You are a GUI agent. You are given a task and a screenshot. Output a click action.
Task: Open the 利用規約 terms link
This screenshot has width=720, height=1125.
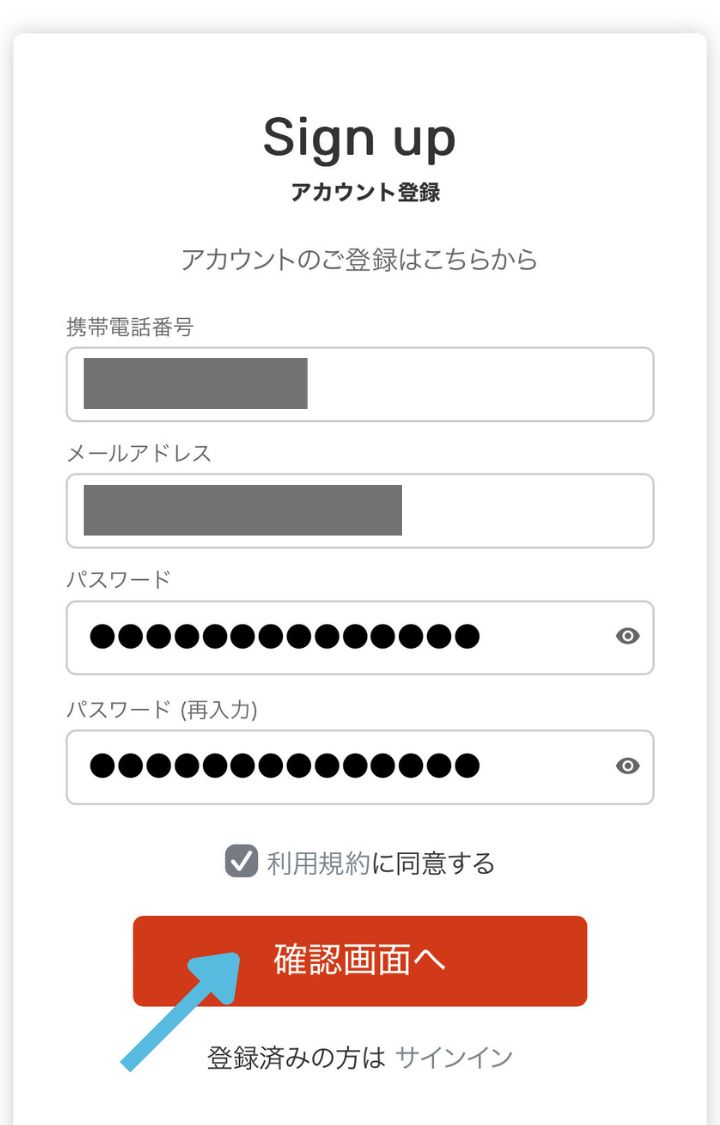coord(318,863)
